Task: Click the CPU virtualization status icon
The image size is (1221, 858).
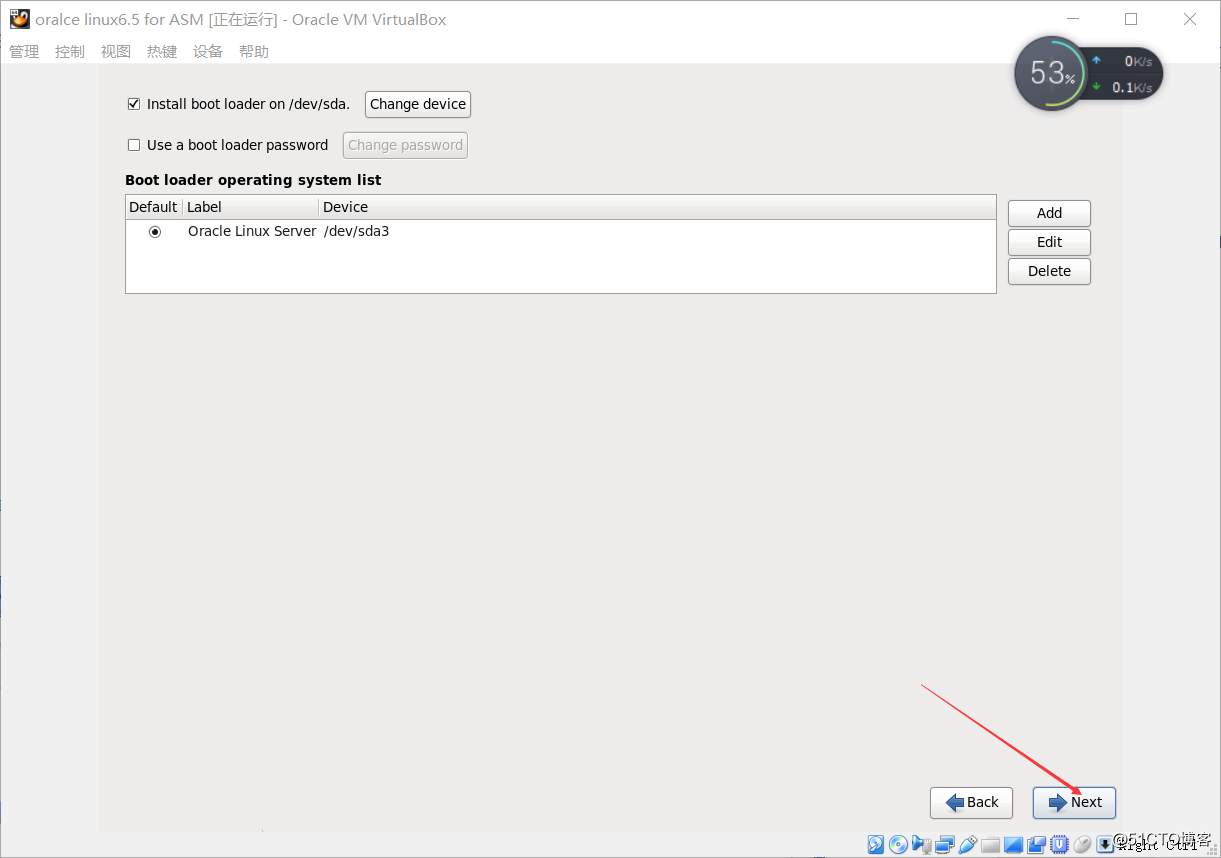Action: point(1060,844)
